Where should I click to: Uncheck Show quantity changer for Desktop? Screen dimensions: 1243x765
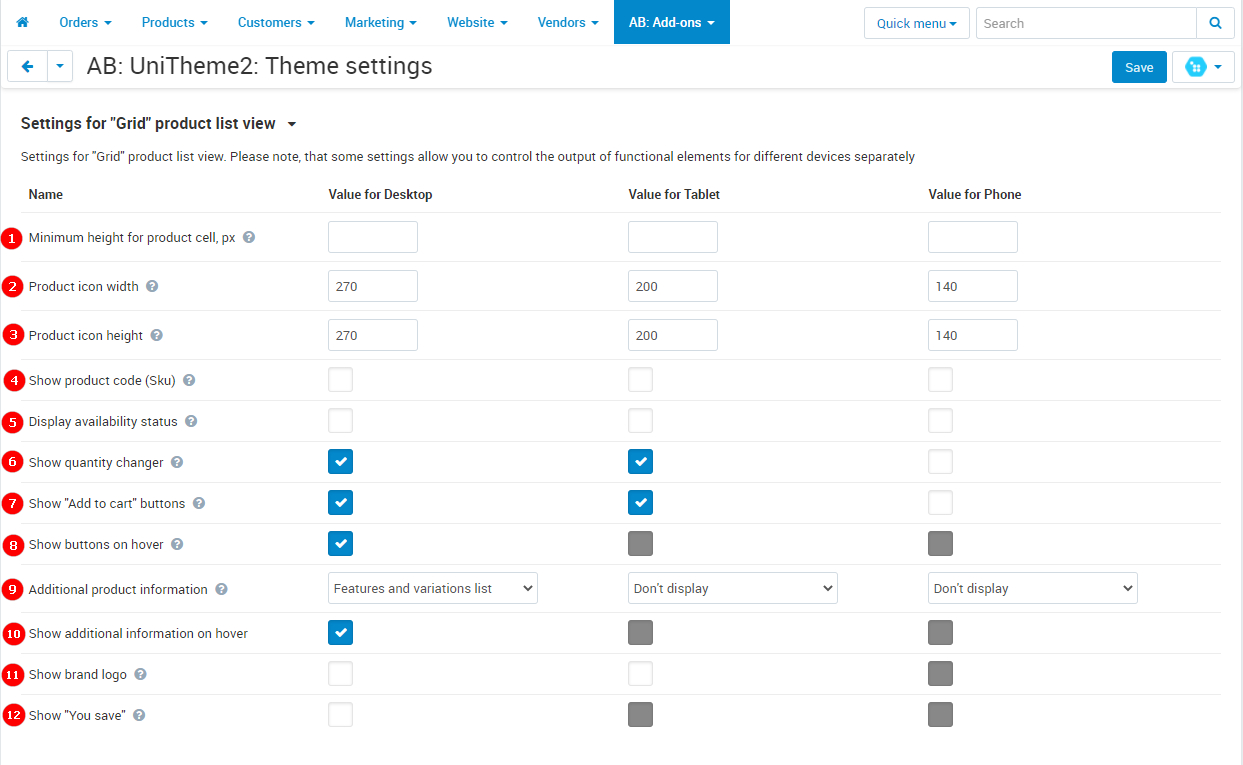(340, 462)
